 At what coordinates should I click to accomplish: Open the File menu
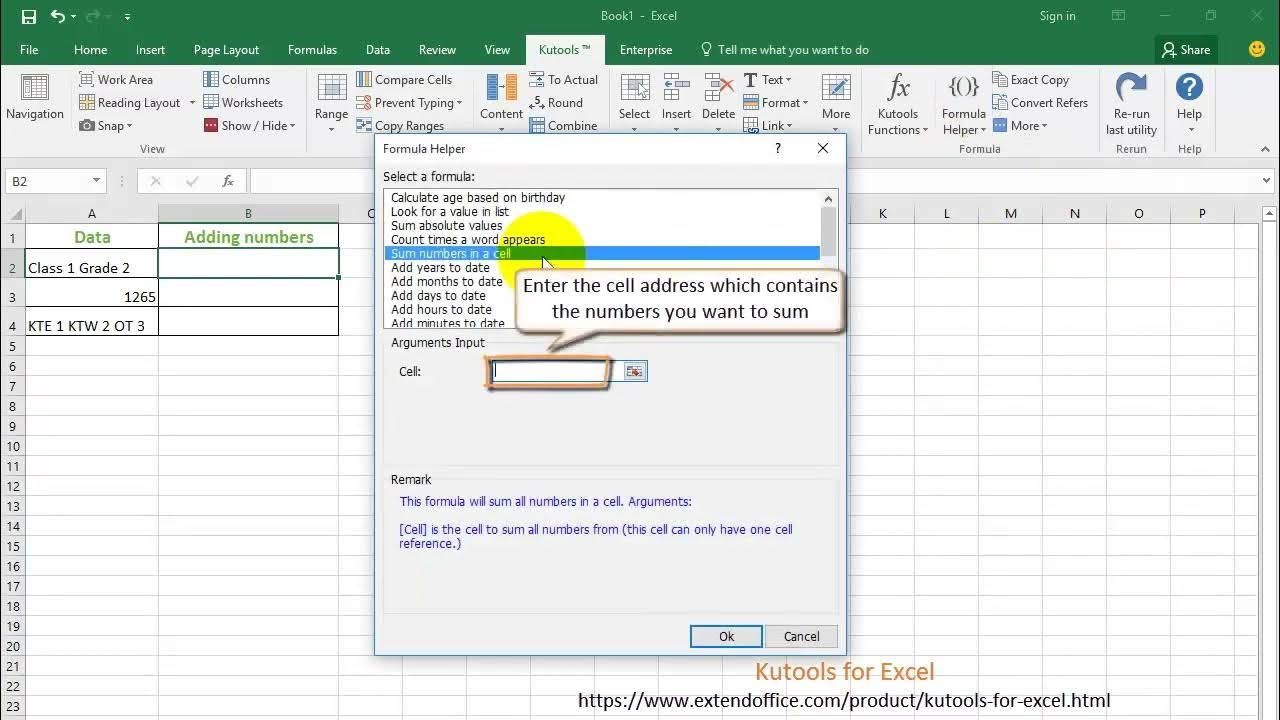tap(29, 49)
